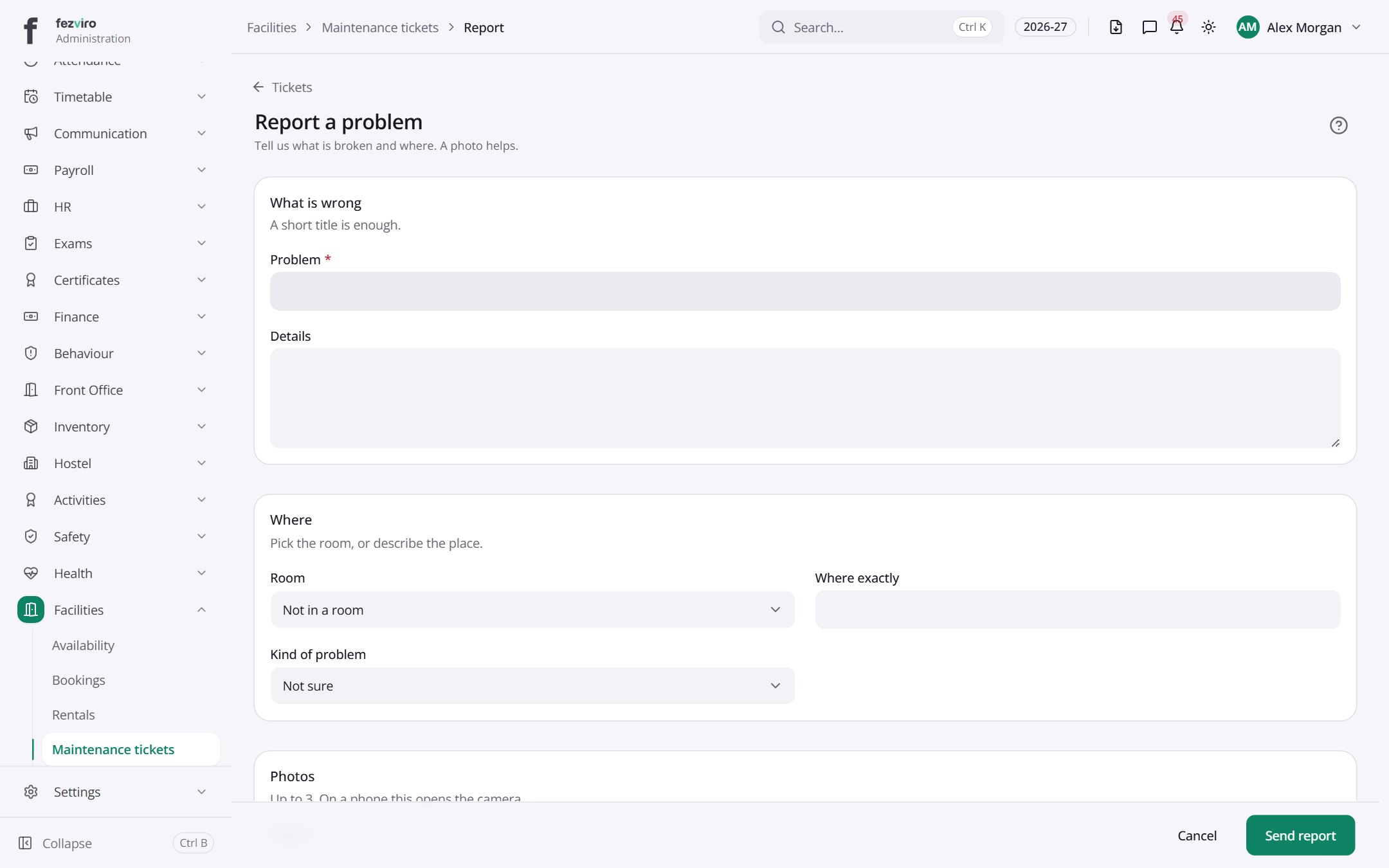Viewport: 1389px width, 868px height.
Task: Click the back arrow to Tickets
Action: click(259, 87)
